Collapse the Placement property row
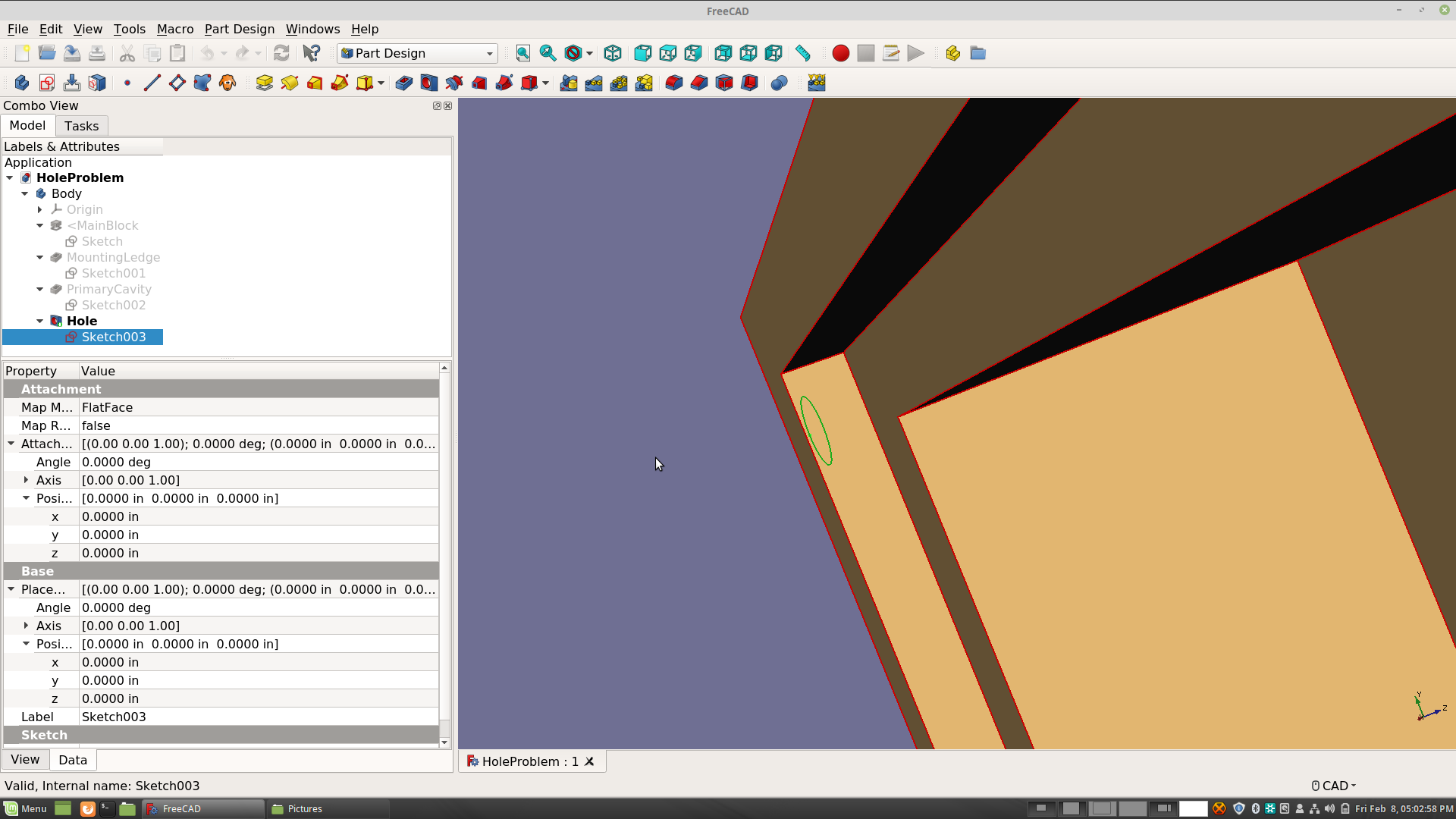Image resolution: width=1456 pixels, height=819 pixels. coord(11,589)
